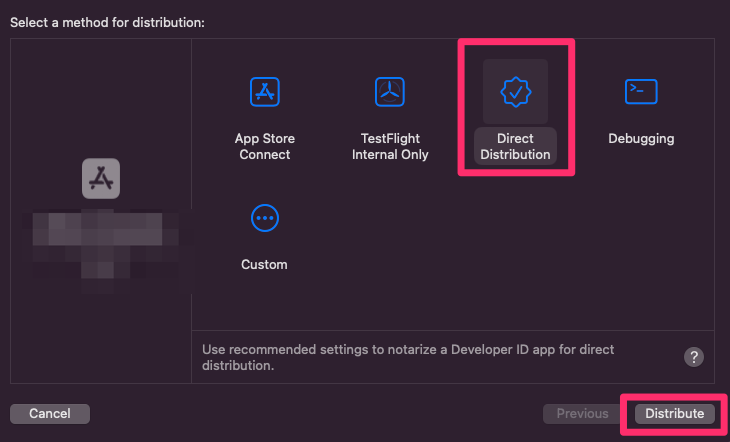Click the notarize Developer ID description text
Image resolution: width=730 pixels, height=442 pixels.
(408, 358)
